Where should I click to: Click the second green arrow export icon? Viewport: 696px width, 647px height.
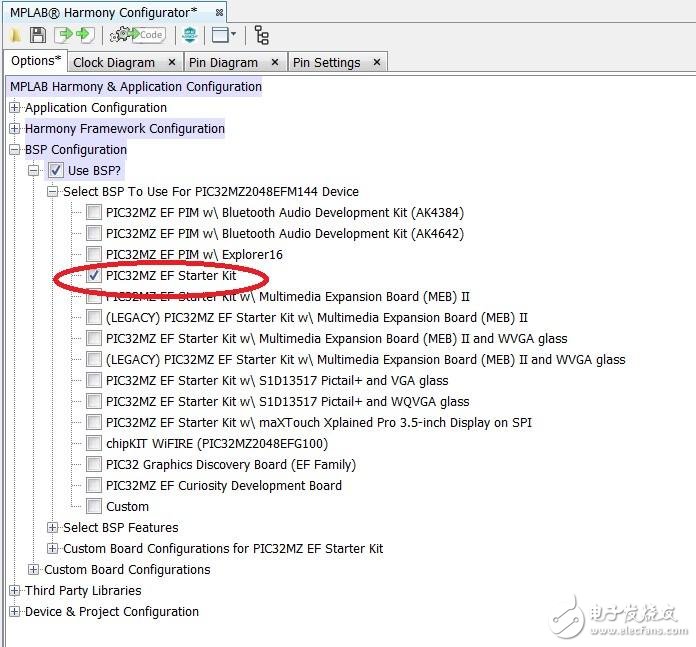[85, 35]
